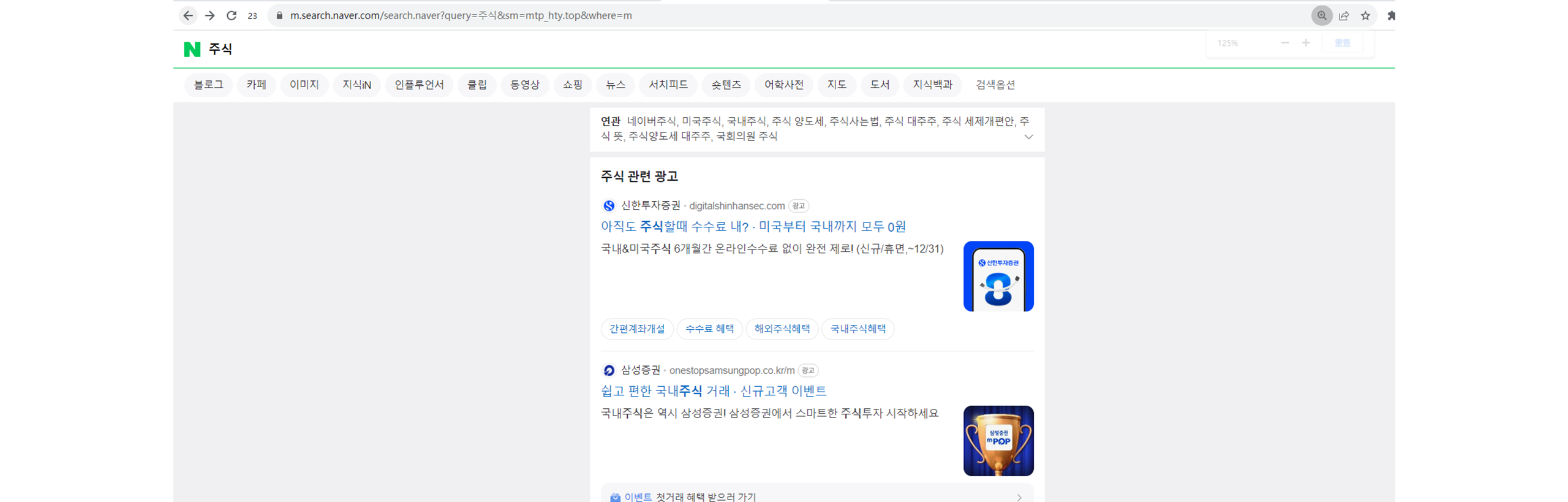Click the browser back arrow
This screenshot has width=1568, height=502.
pyautogui.click(x=188, y=15)
